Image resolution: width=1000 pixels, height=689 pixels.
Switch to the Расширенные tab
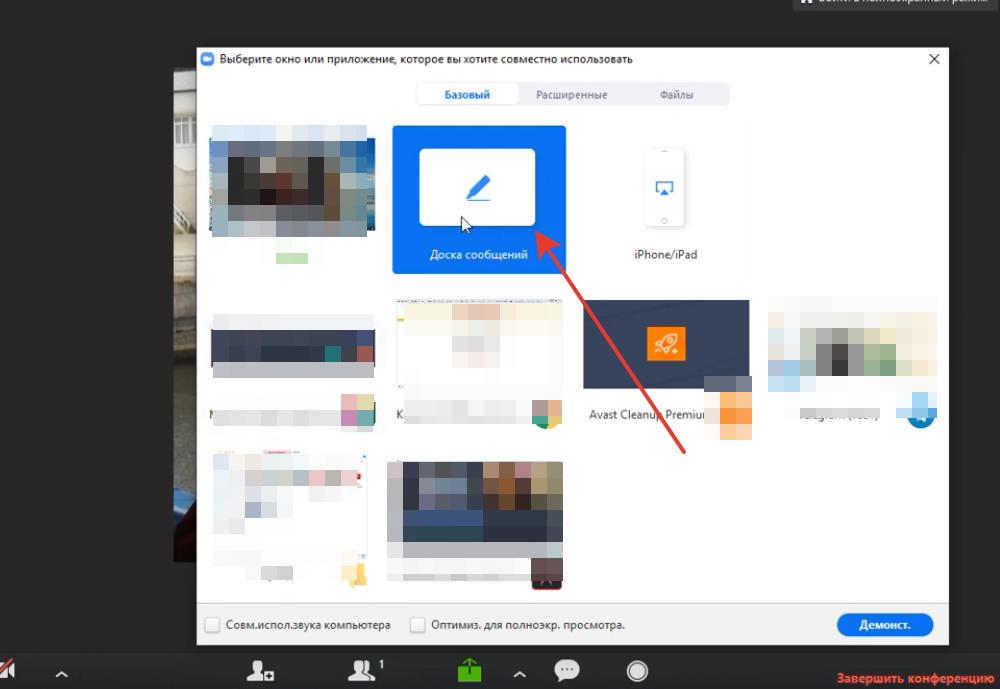coord(571,95)
